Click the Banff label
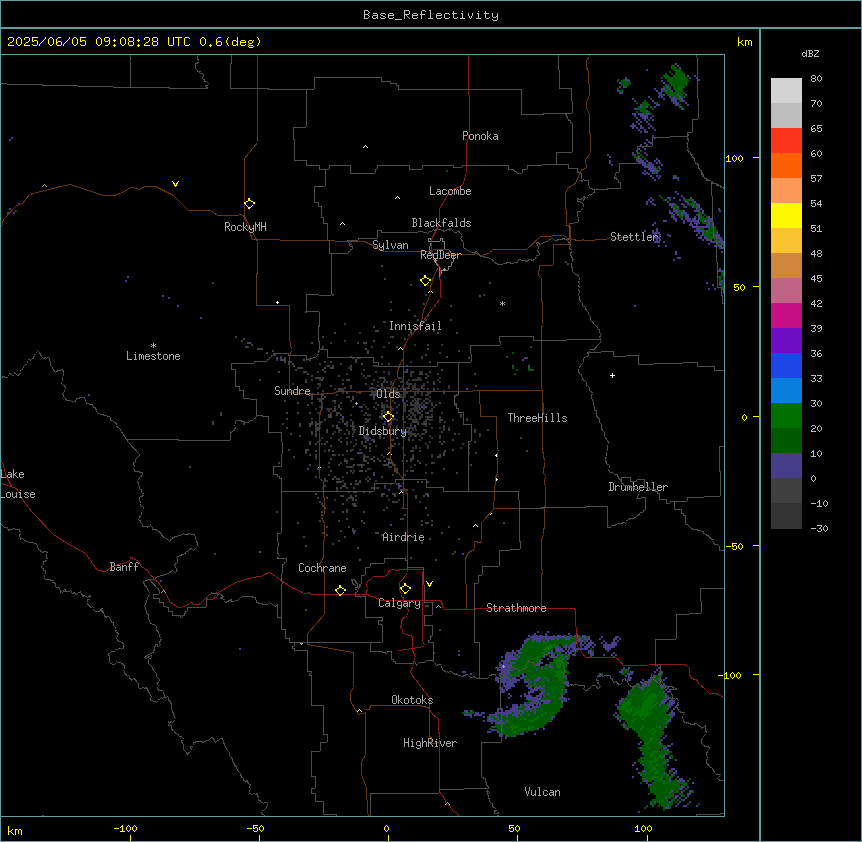The image size is (862, 842). (x=124, y=567)
